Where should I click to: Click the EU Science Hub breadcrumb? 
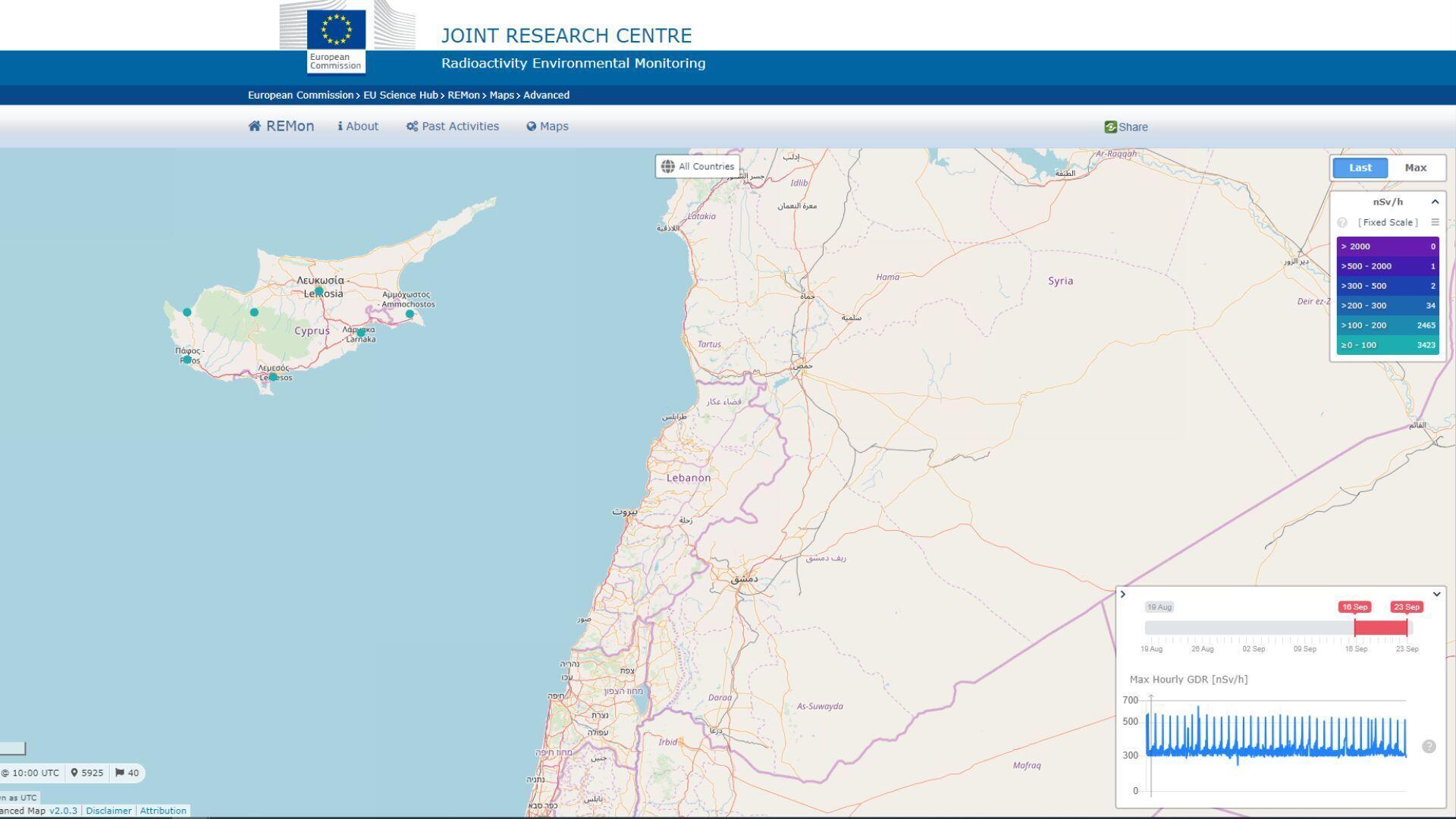tap(400, 96)
